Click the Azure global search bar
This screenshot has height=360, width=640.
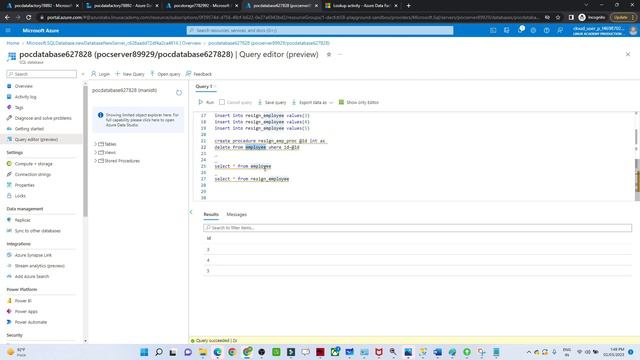pos(320,31)
